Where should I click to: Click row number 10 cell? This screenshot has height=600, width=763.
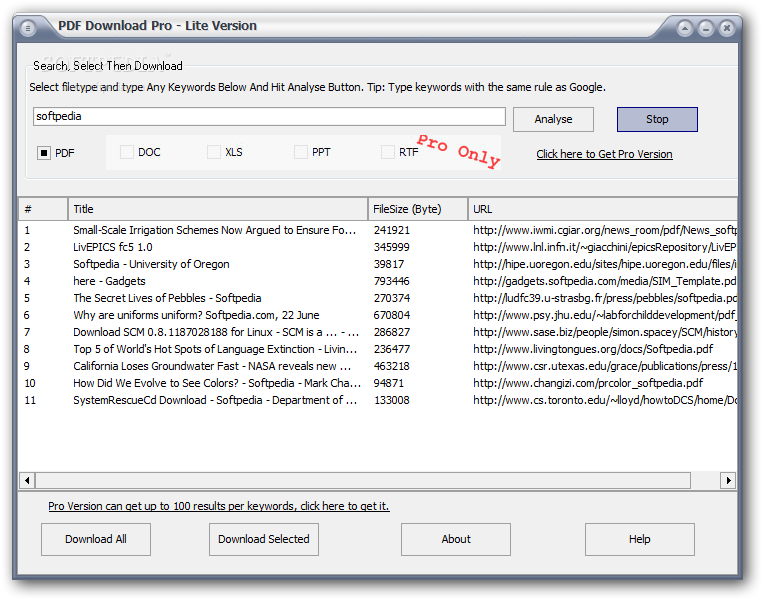tap(30, 383)
